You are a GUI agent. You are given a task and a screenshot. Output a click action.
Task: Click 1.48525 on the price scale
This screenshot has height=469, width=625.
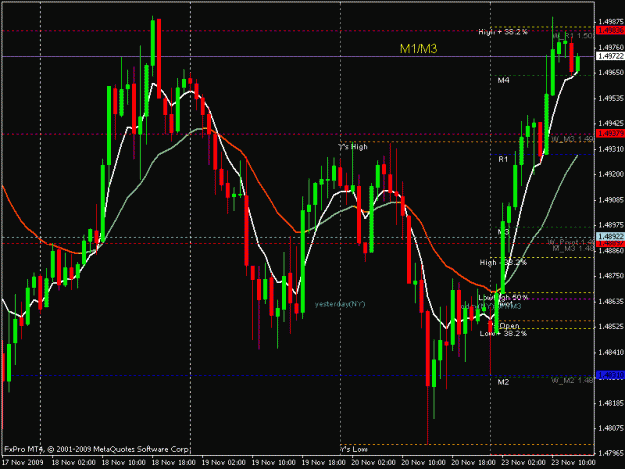[x=611, y=327]
